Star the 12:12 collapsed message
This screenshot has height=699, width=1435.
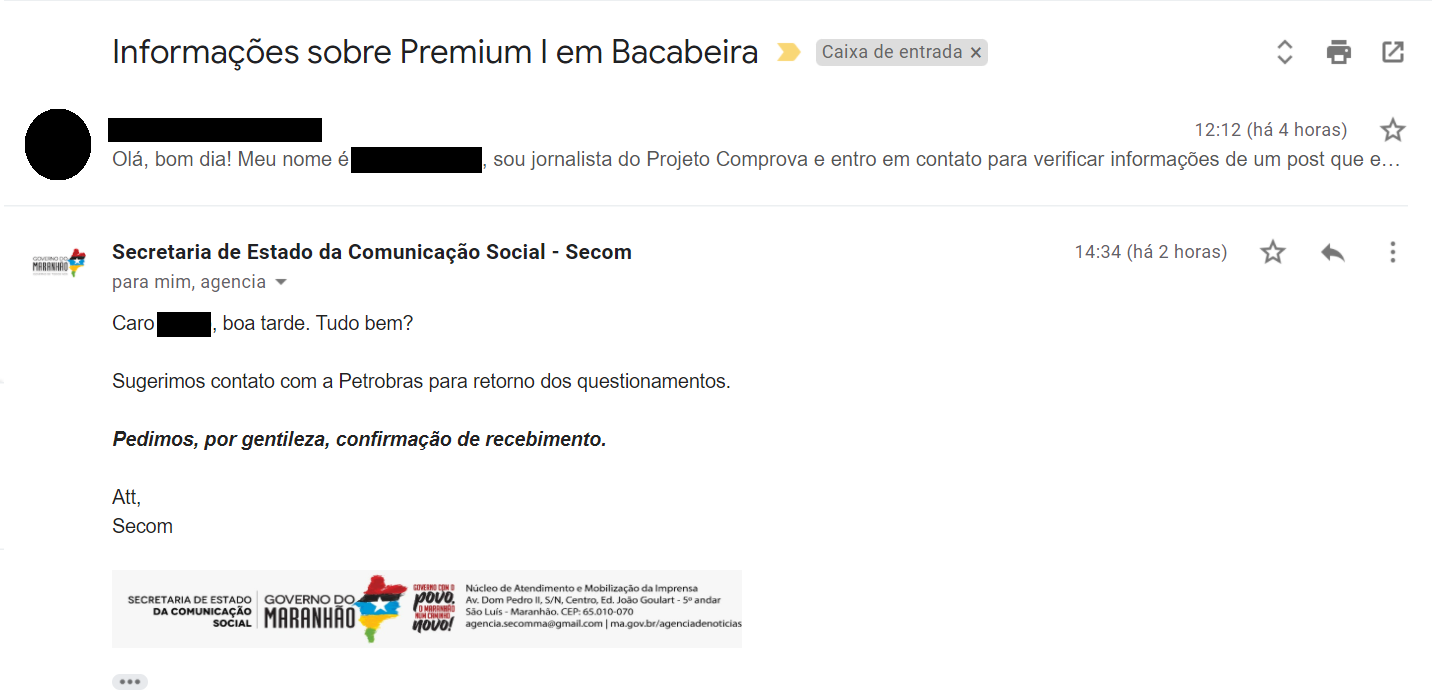(1392, 130)
